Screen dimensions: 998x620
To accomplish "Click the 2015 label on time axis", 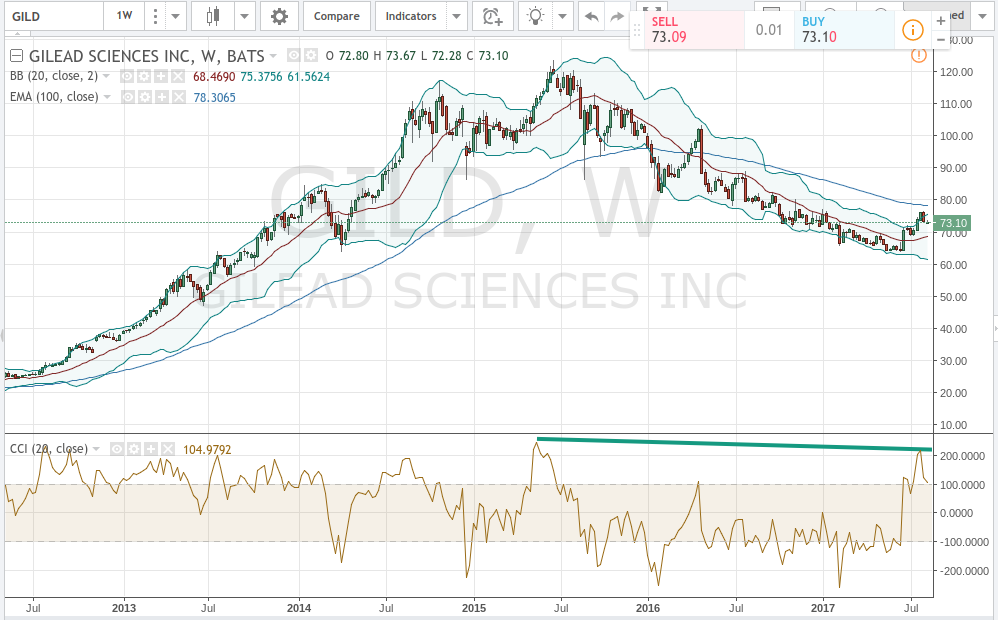I will coord(474,608).
